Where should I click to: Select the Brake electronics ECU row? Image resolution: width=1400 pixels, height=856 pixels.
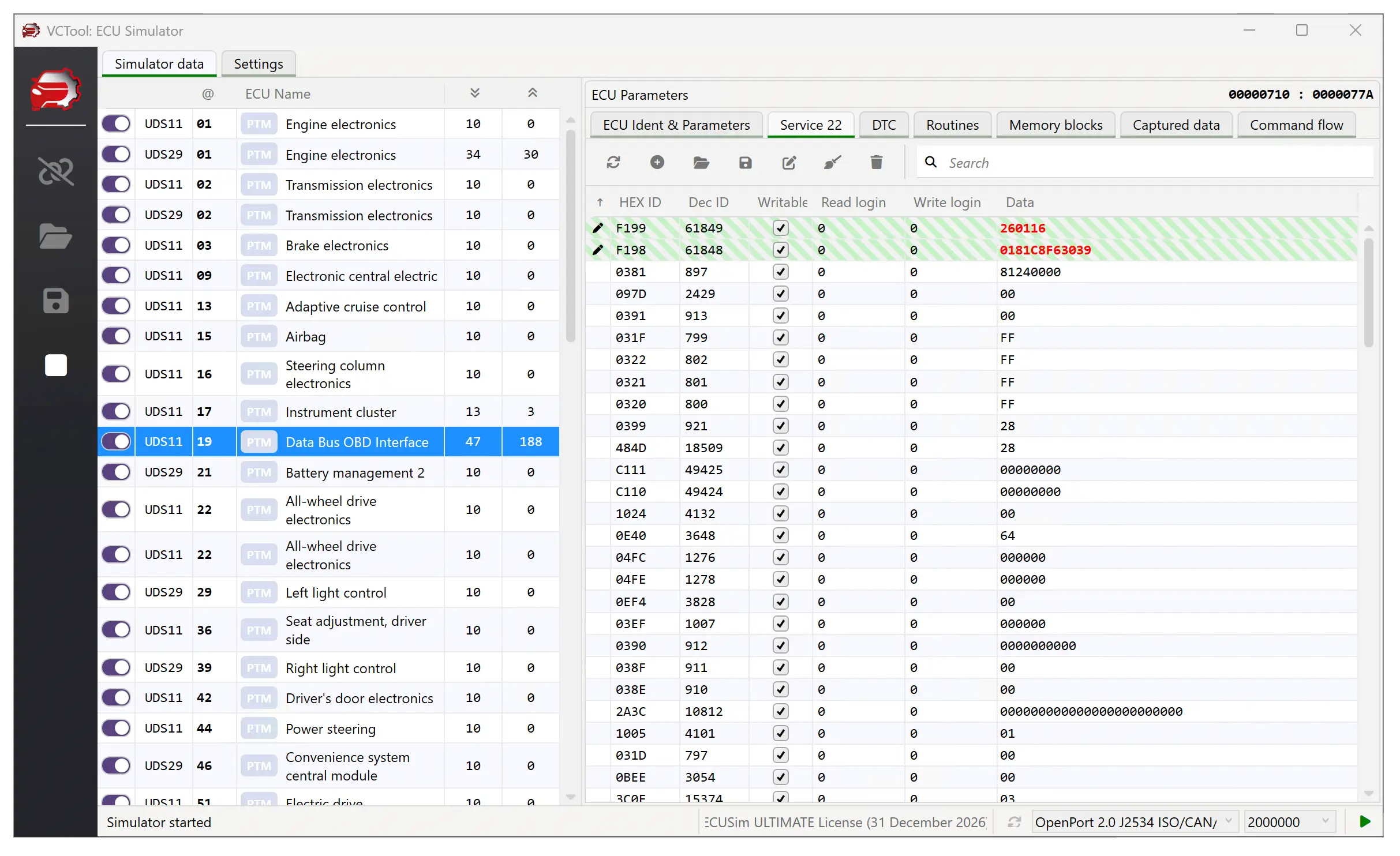tap(337, 246)
